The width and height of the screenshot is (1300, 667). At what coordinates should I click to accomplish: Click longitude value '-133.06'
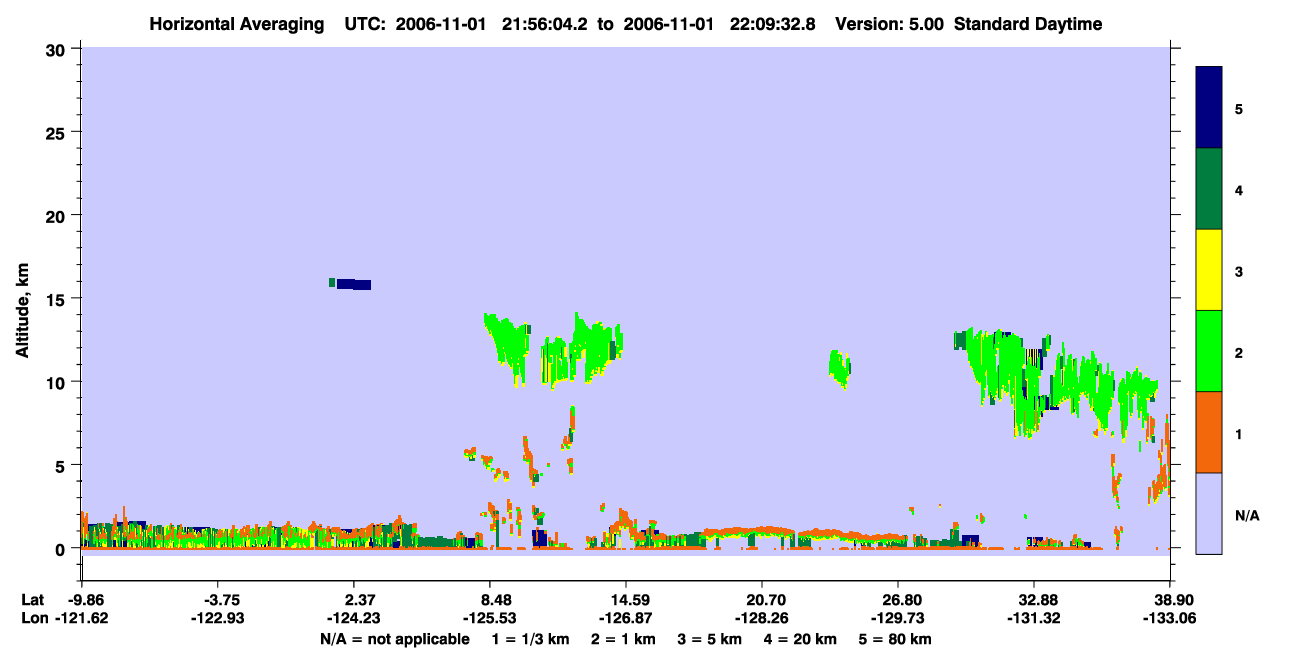(x=1169, y=618)
